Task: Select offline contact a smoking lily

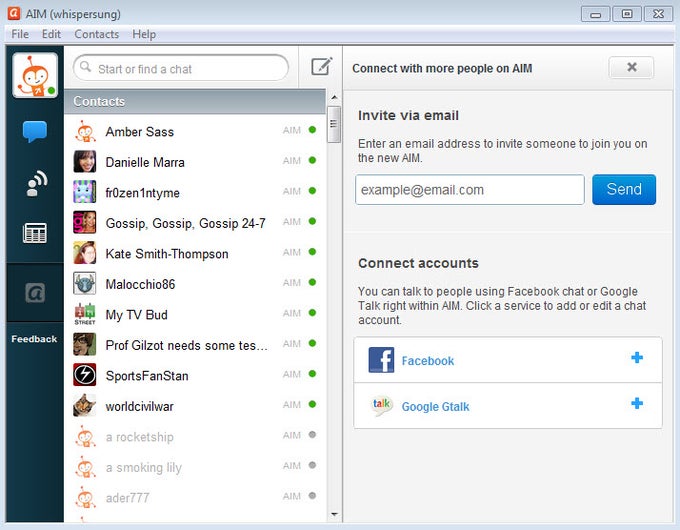Action: [x=195, y=467]
